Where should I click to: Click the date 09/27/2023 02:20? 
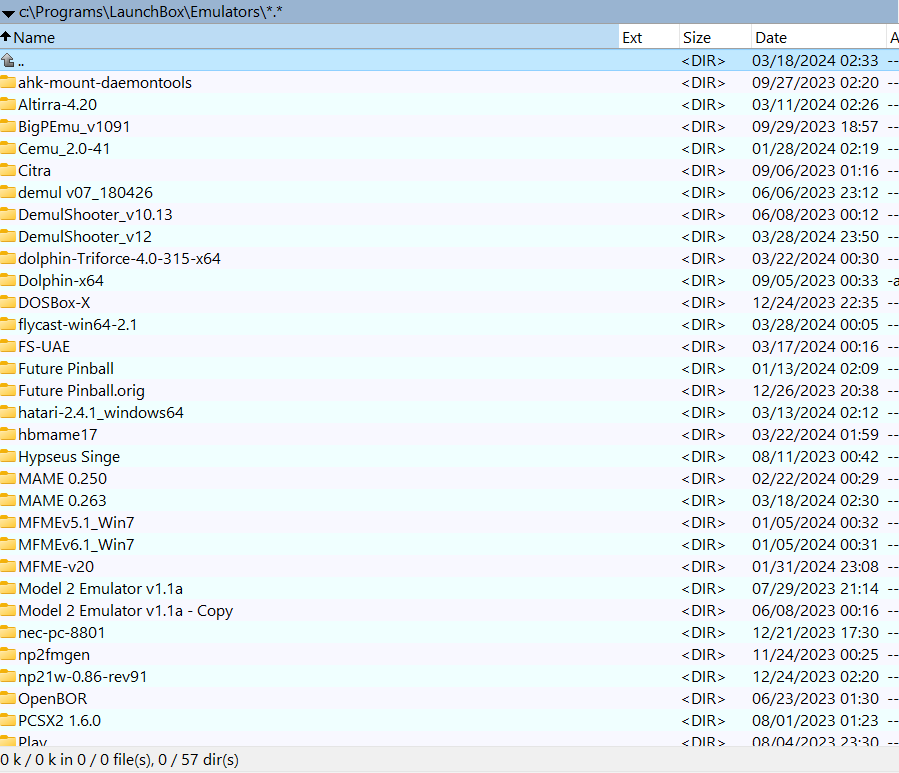pyautogui.click(x=815, y=83)
